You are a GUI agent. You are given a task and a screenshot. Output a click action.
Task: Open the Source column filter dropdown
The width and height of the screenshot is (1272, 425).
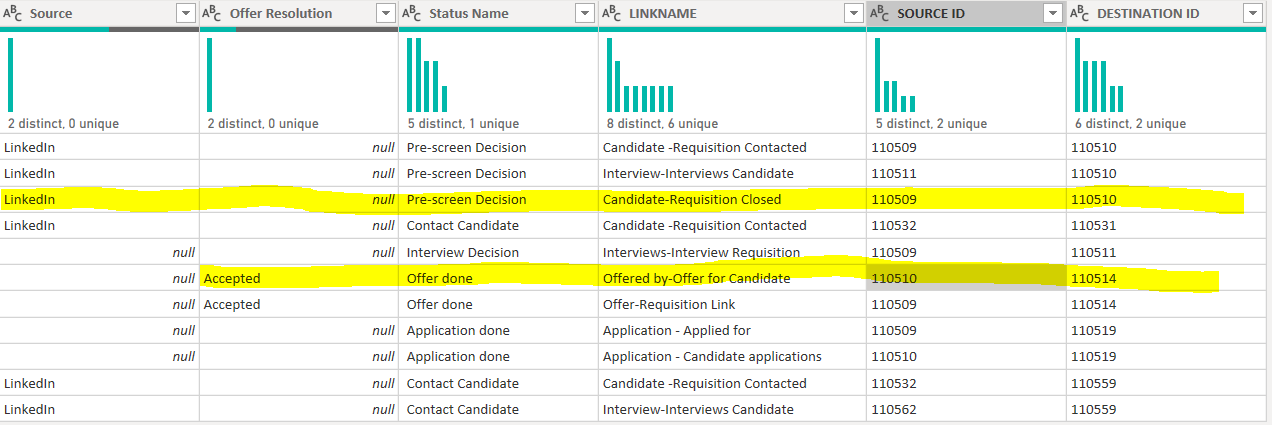pos(185,13)
